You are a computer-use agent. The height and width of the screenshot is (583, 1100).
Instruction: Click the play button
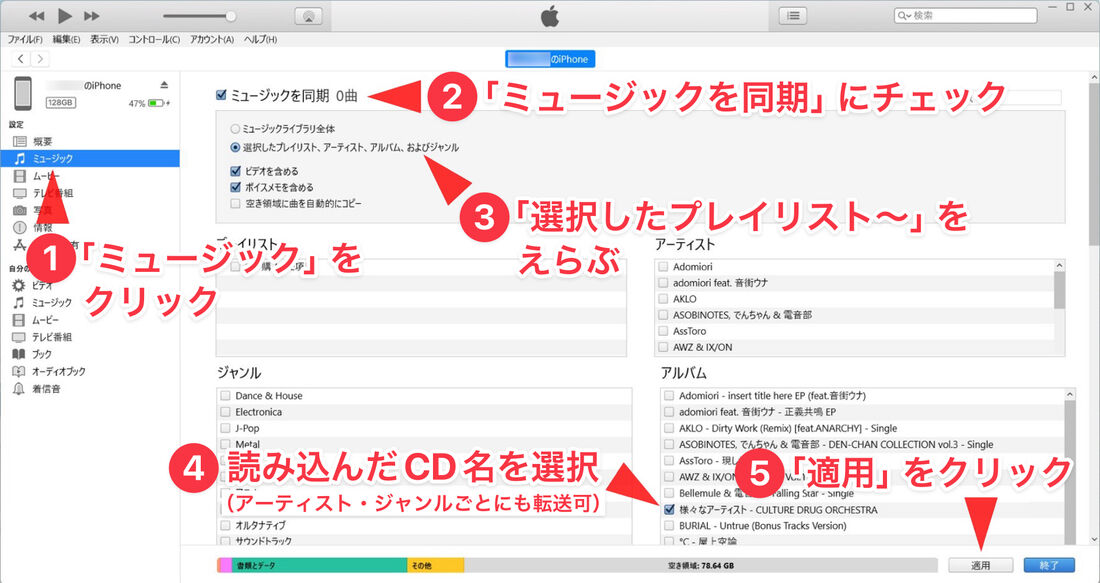(65, 15)
